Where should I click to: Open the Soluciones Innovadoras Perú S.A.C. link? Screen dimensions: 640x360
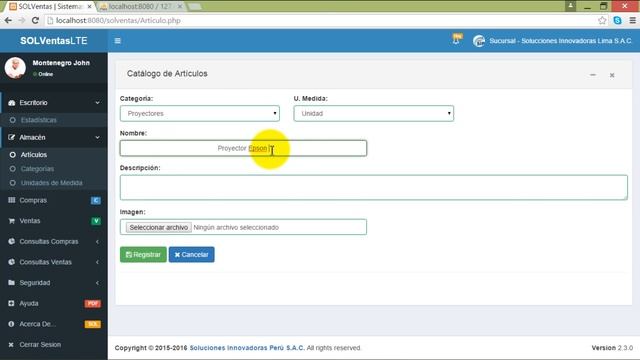click(247, 348)
